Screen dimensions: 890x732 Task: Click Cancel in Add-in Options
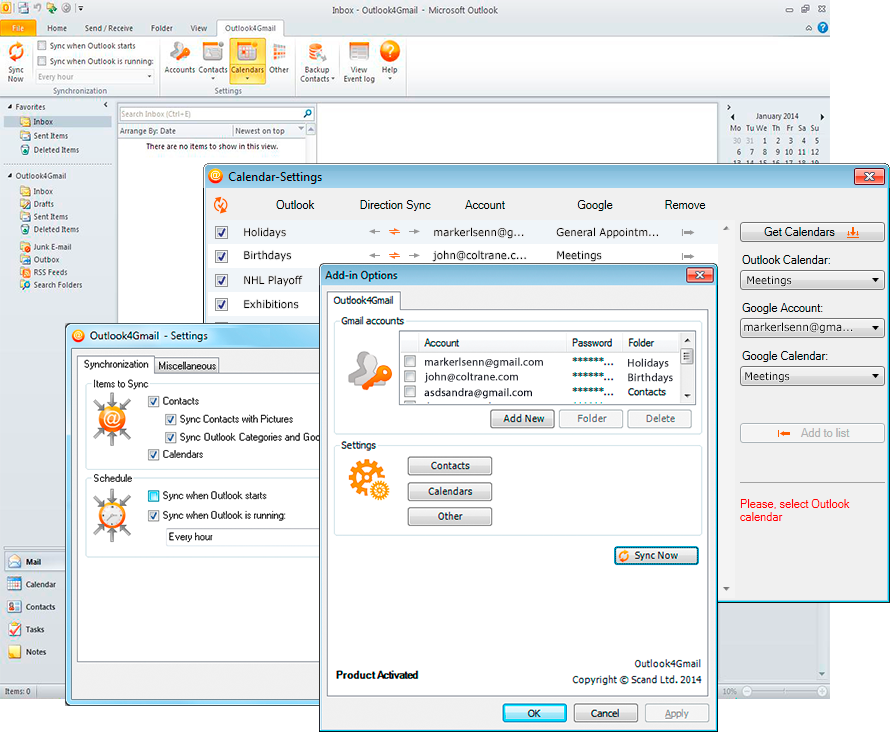point(605,713)
